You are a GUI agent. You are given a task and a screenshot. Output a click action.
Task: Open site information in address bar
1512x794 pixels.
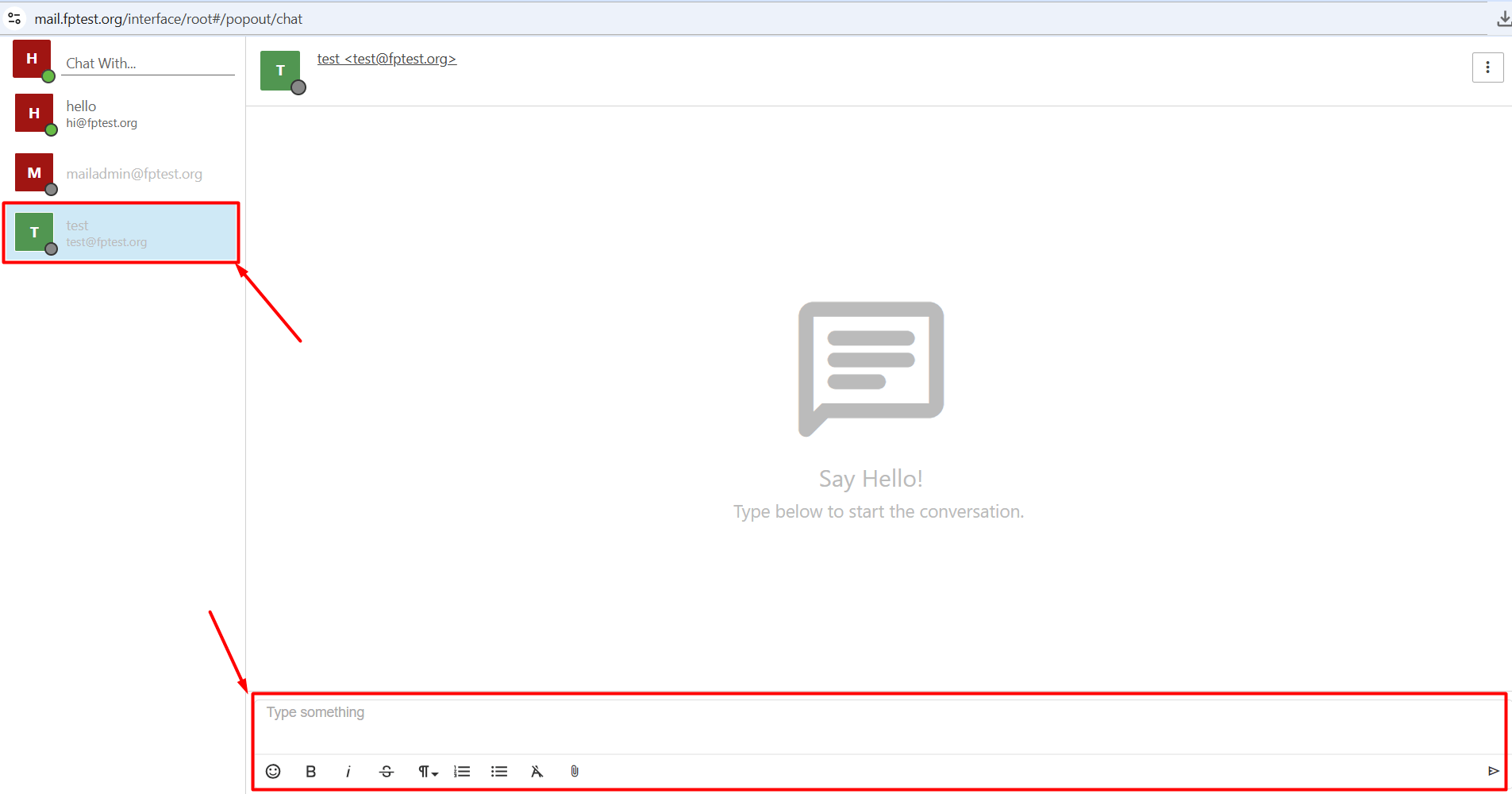[14, 18]
